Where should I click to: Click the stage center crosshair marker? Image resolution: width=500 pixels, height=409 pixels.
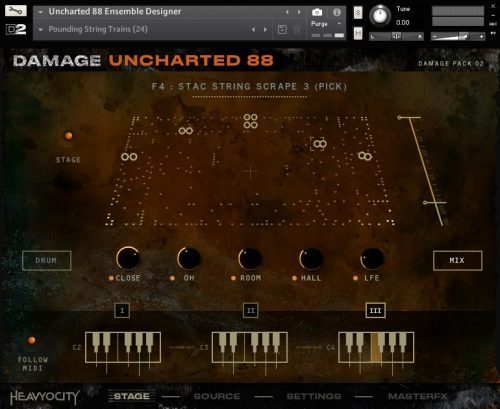tap(250, 172)
